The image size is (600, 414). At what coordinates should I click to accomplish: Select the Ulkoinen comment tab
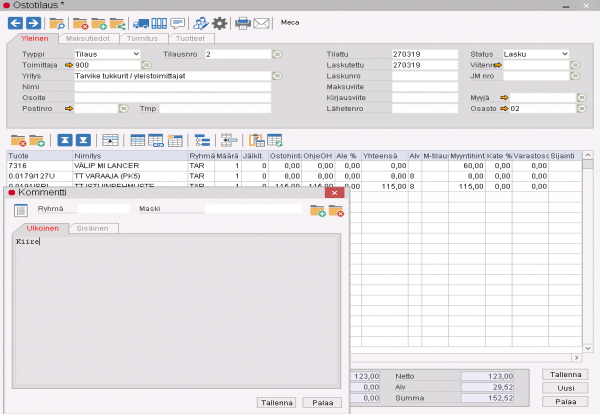42,228
